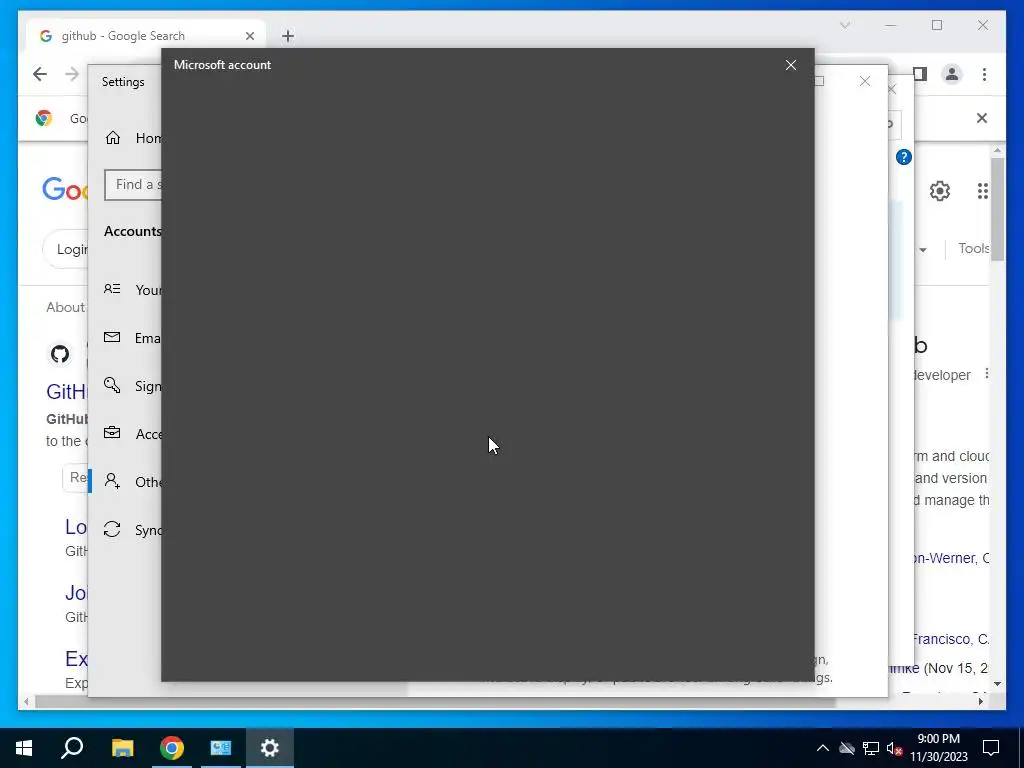
Task: Close the github Google Search tab
Action: [249, 36]
